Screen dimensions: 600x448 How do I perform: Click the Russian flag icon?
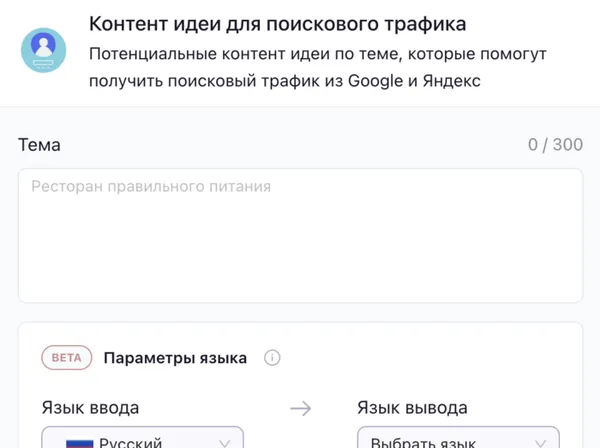point(80,442)
